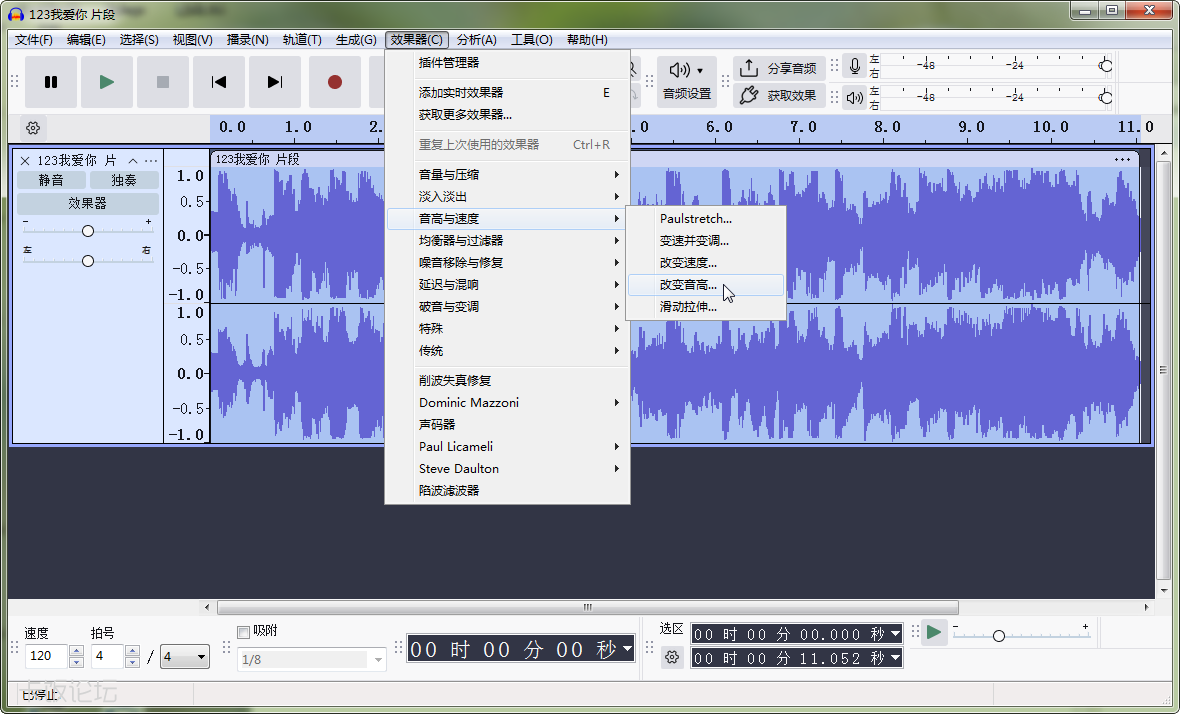Click the horizontal scrollbar thumb

point(588,607)
